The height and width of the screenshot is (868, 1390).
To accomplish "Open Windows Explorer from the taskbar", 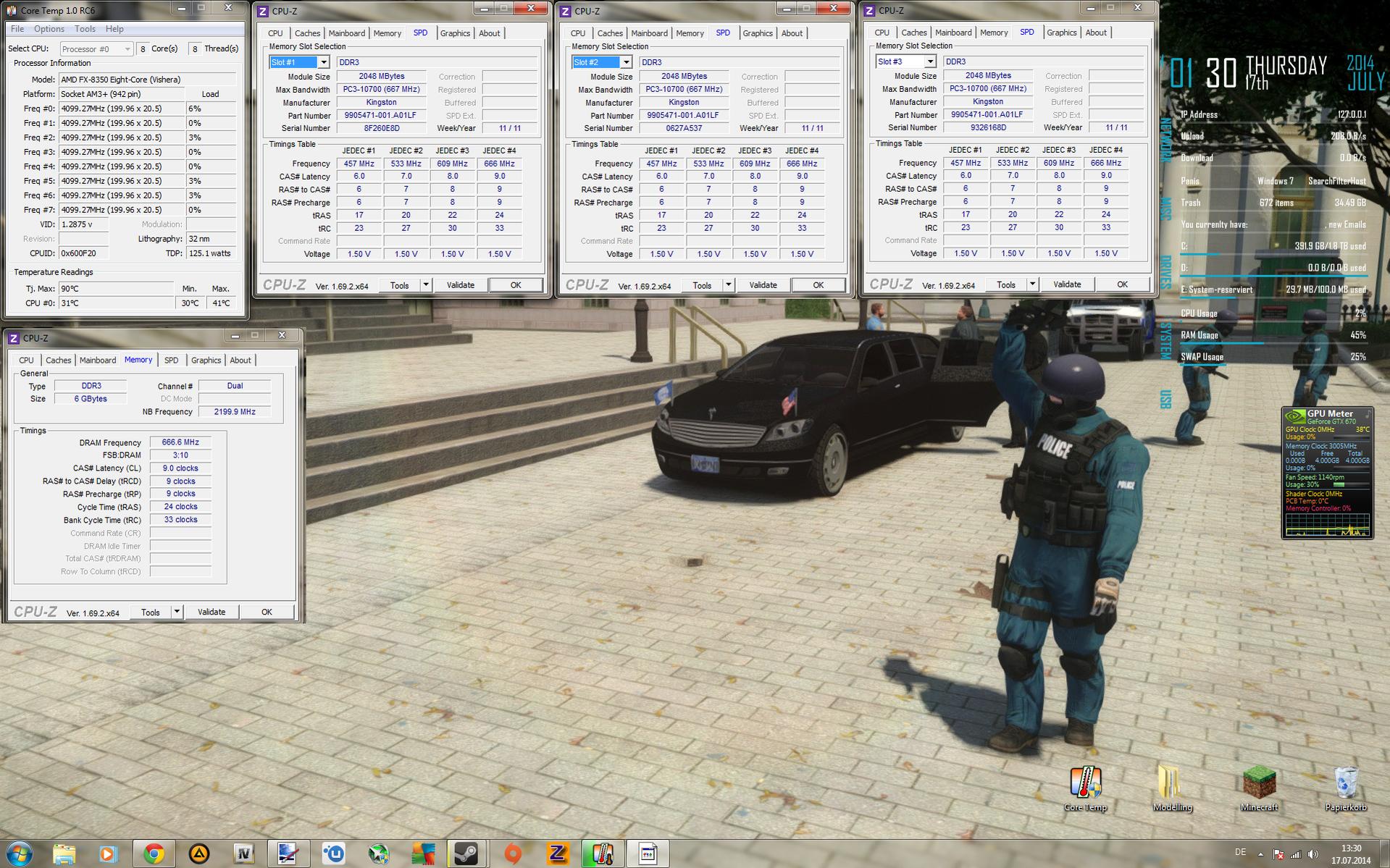I will point(64,854).
